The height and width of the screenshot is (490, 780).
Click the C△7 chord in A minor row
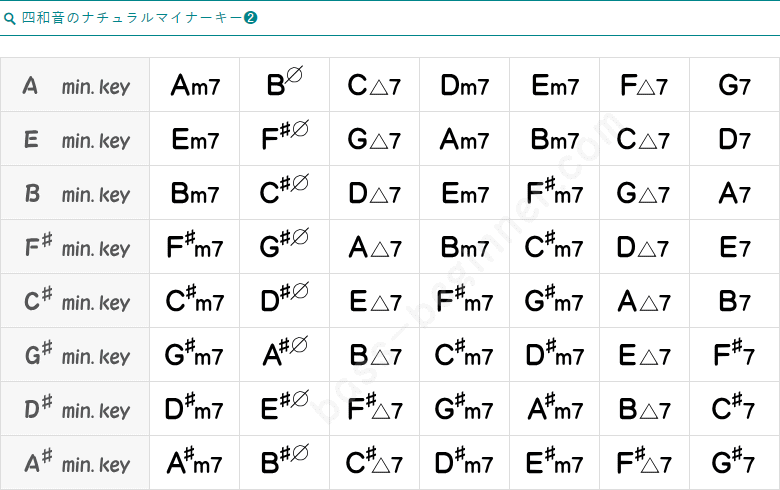(x=374, y=86)
